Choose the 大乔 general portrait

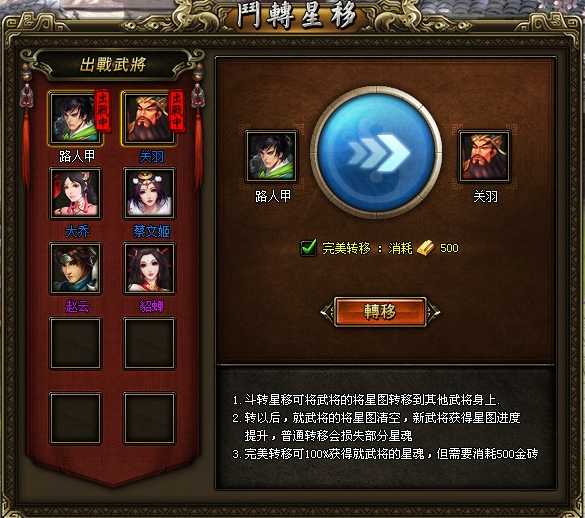(x=75, y=193)
